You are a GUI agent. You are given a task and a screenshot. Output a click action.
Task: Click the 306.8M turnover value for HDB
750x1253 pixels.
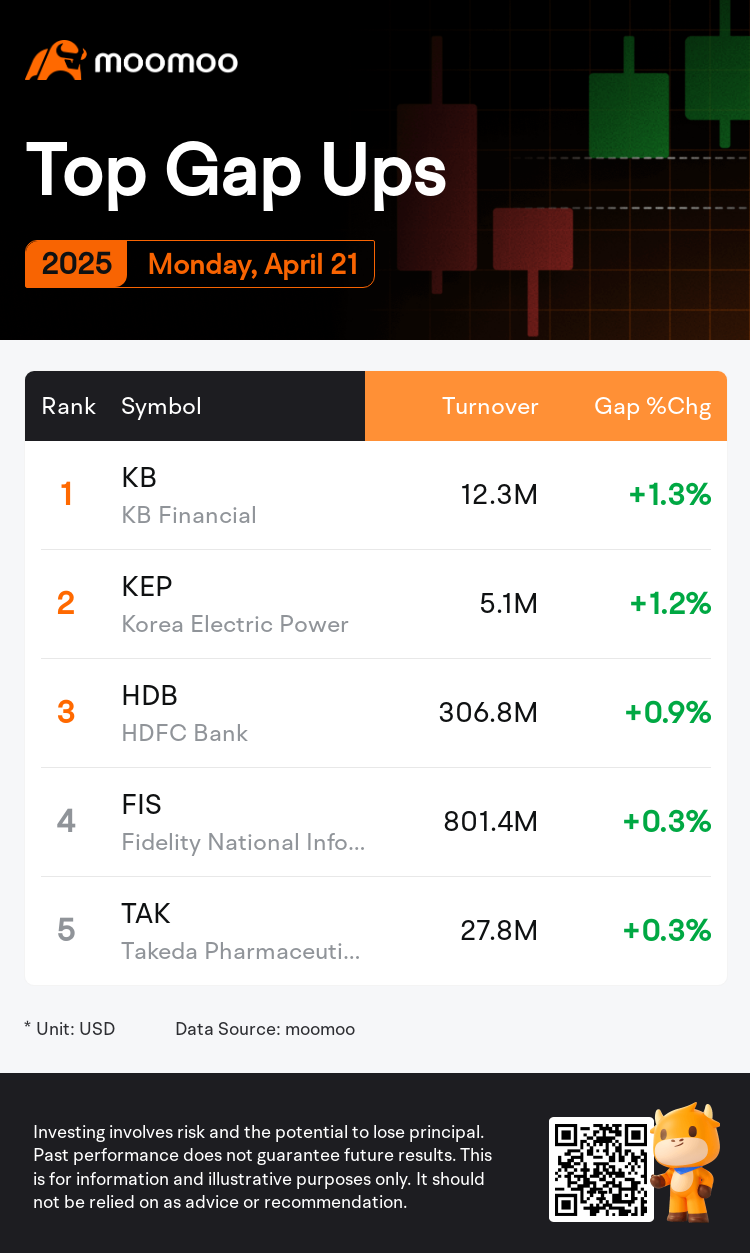[x=488, y=712]
